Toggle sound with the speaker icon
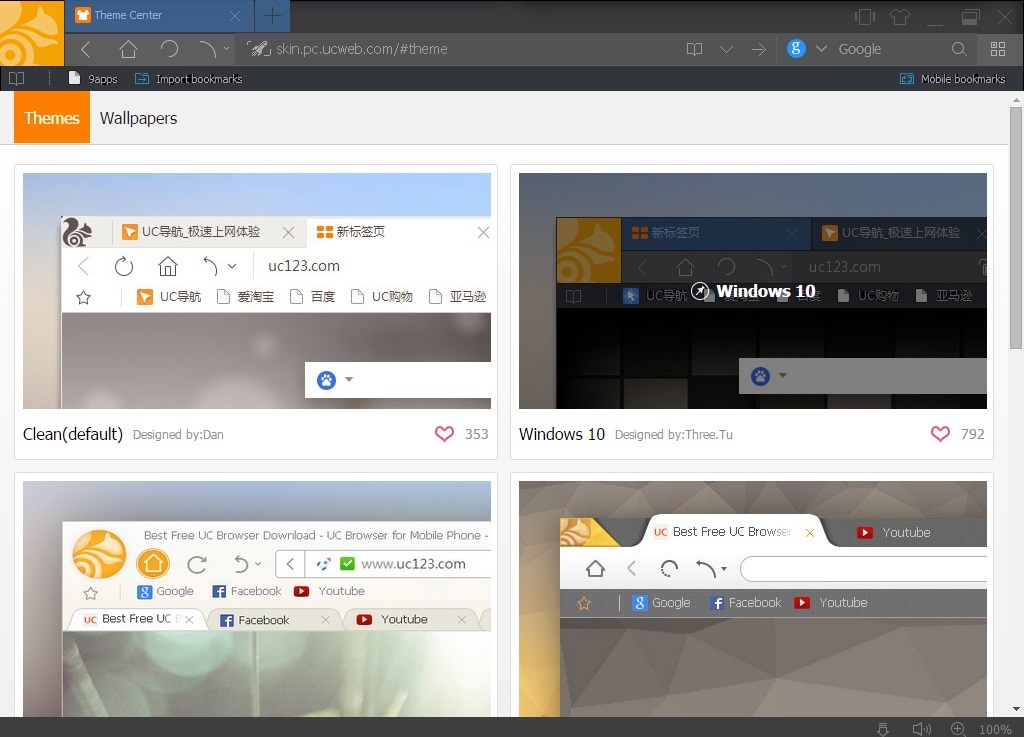This screenshot has width=1024, height=737. (x=921, y=729)
